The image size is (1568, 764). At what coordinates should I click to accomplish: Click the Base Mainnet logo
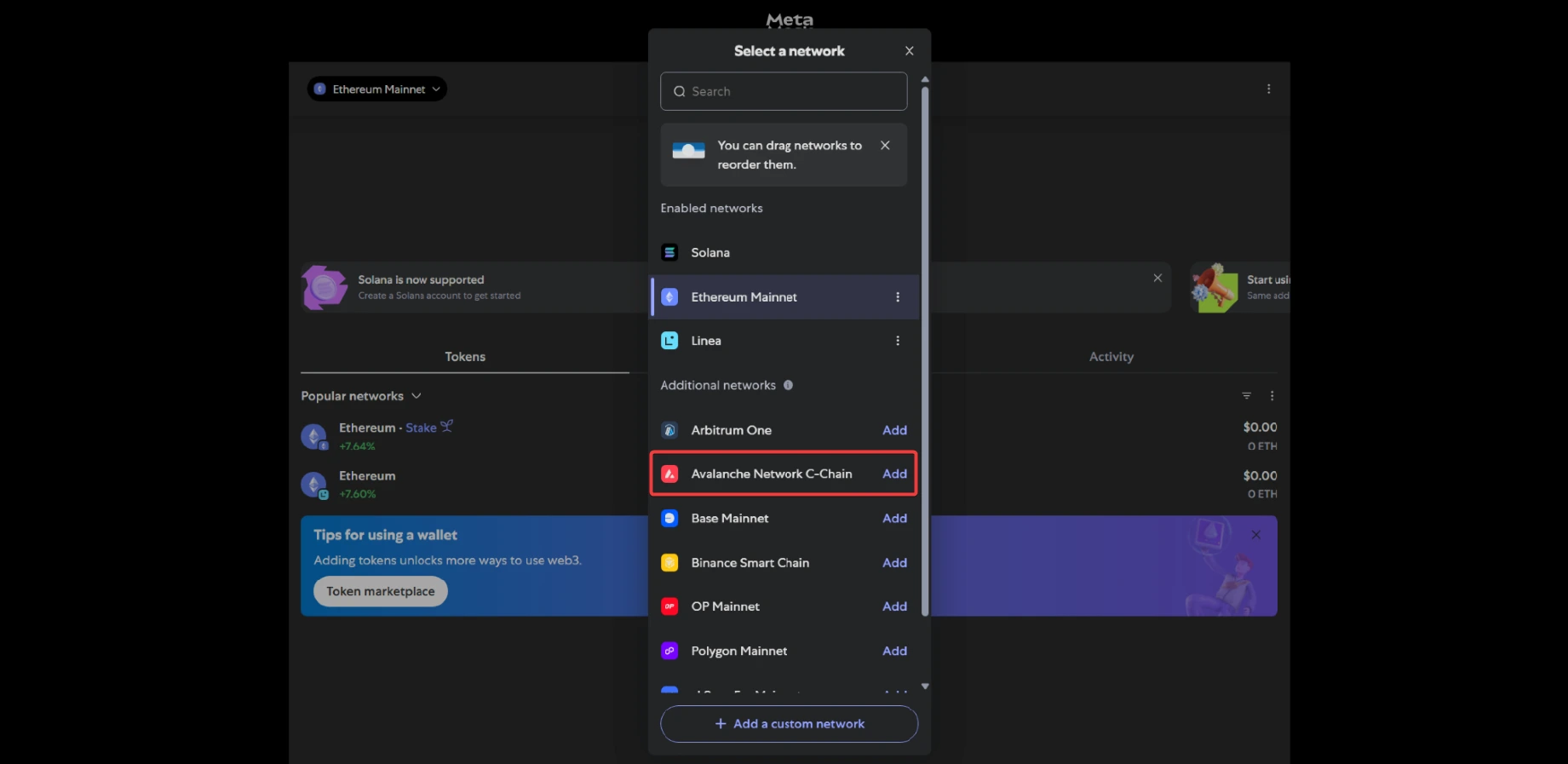click(669, 518)
